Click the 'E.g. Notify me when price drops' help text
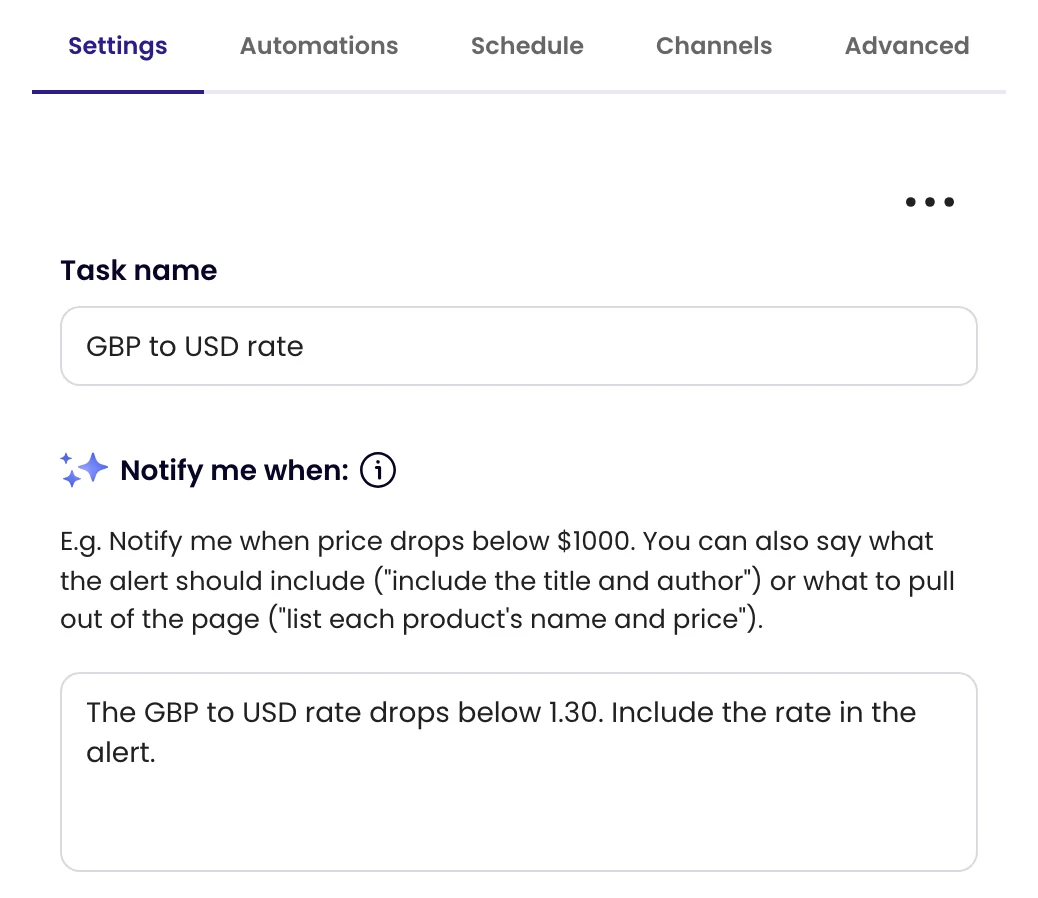The image size is (1038, 898). pyautogui.click(x=507, y=580)
